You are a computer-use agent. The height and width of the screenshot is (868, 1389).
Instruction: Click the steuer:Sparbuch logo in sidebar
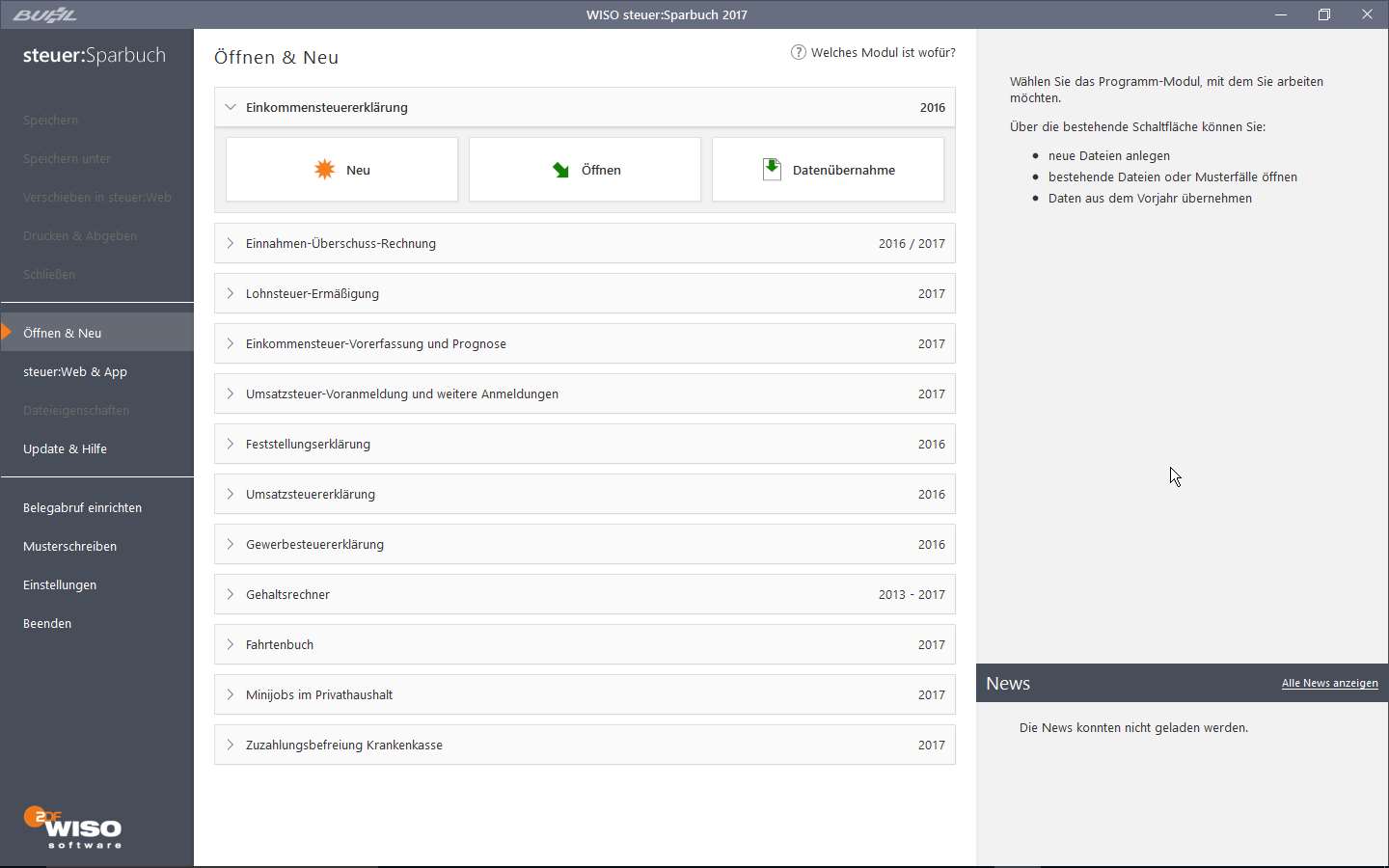(95, 56)
